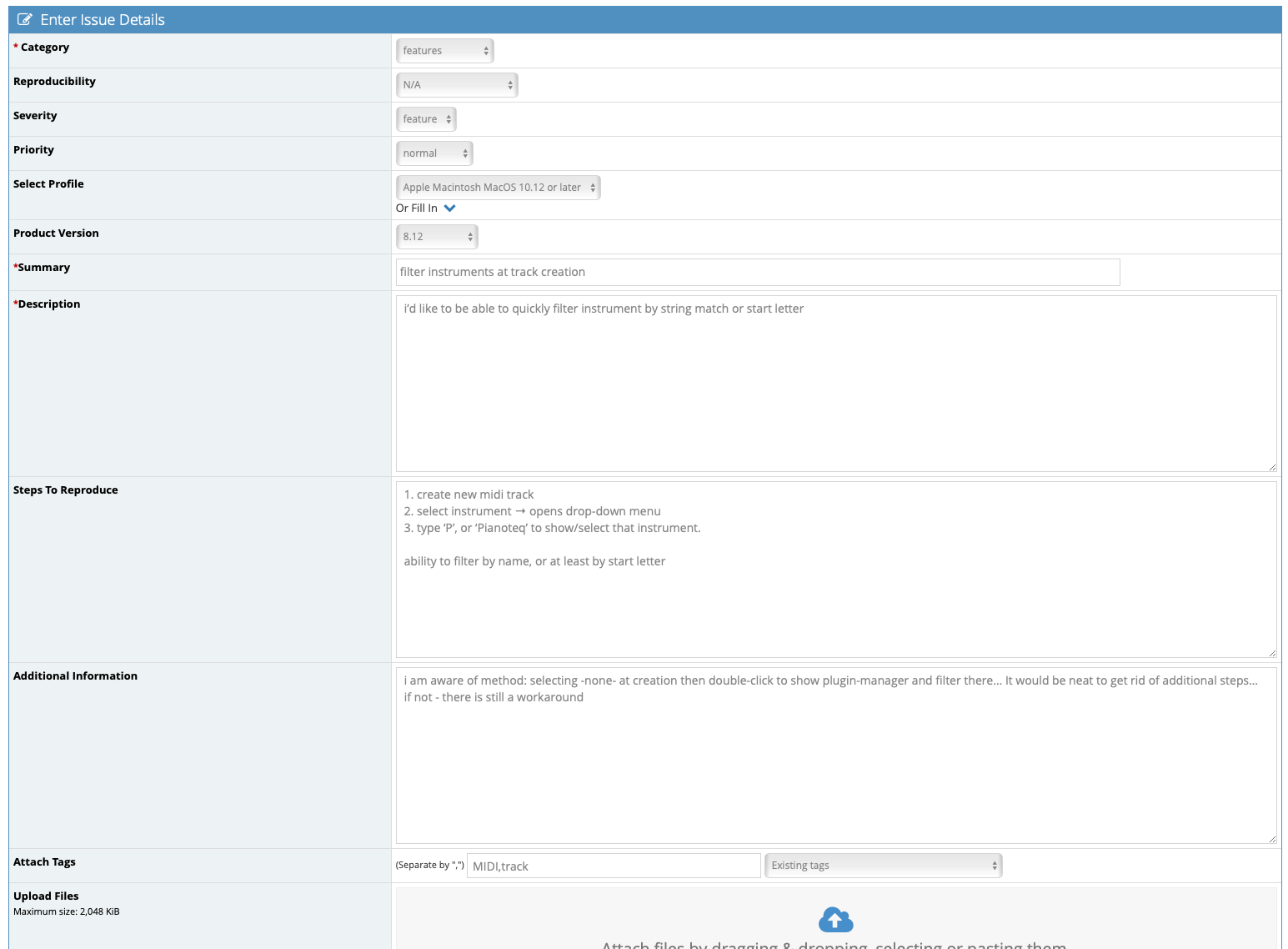Click the Or Fill In text label

[x=416, y=208]
